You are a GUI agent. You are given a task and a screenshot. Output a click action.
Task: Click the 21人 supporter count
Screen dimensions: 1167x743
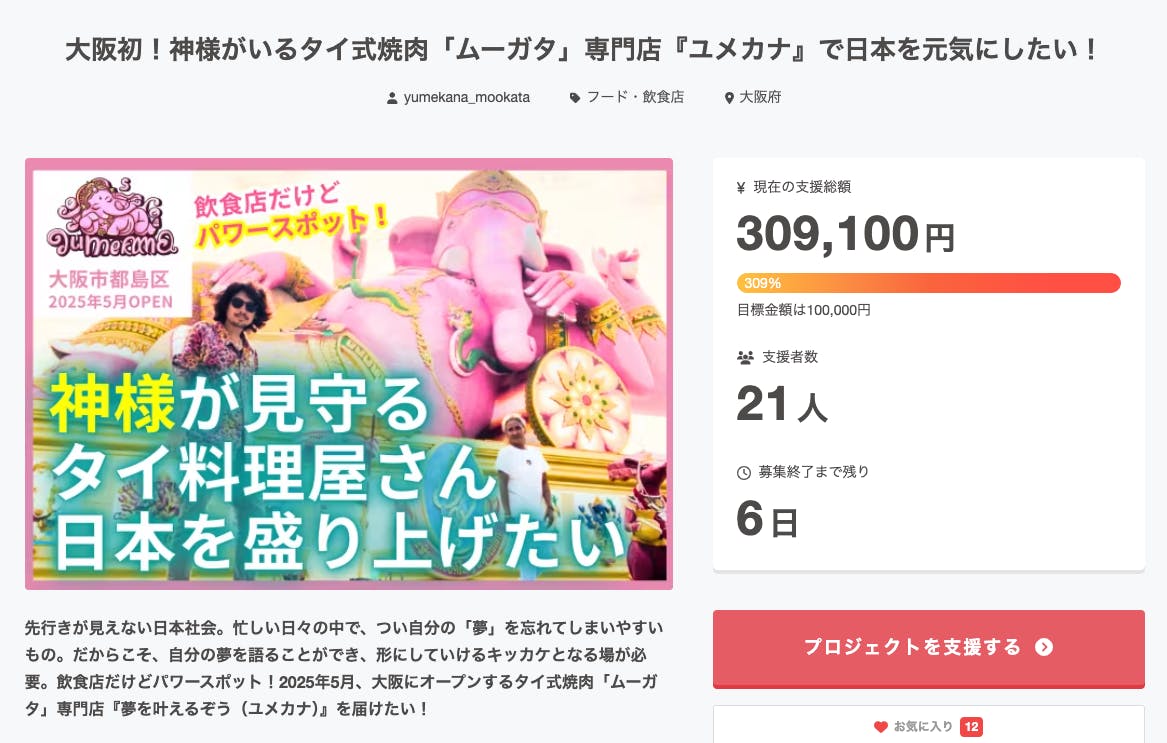tap(781, 404)
